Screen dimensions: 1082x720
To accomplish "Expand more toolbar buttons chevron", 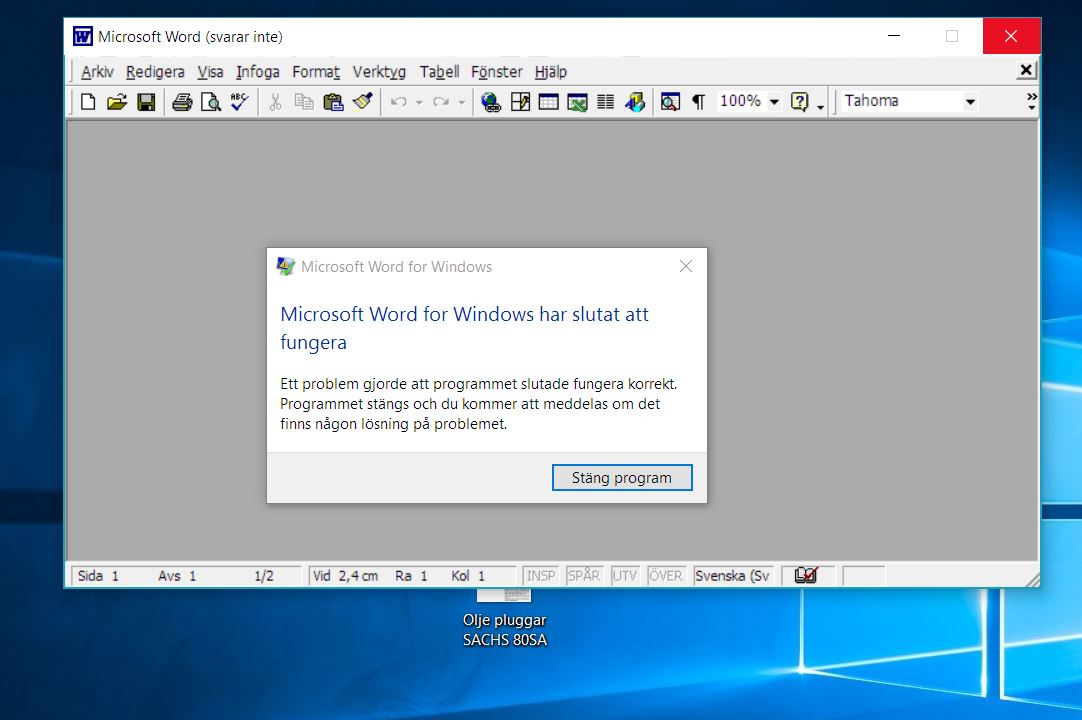I will 1032,101.
